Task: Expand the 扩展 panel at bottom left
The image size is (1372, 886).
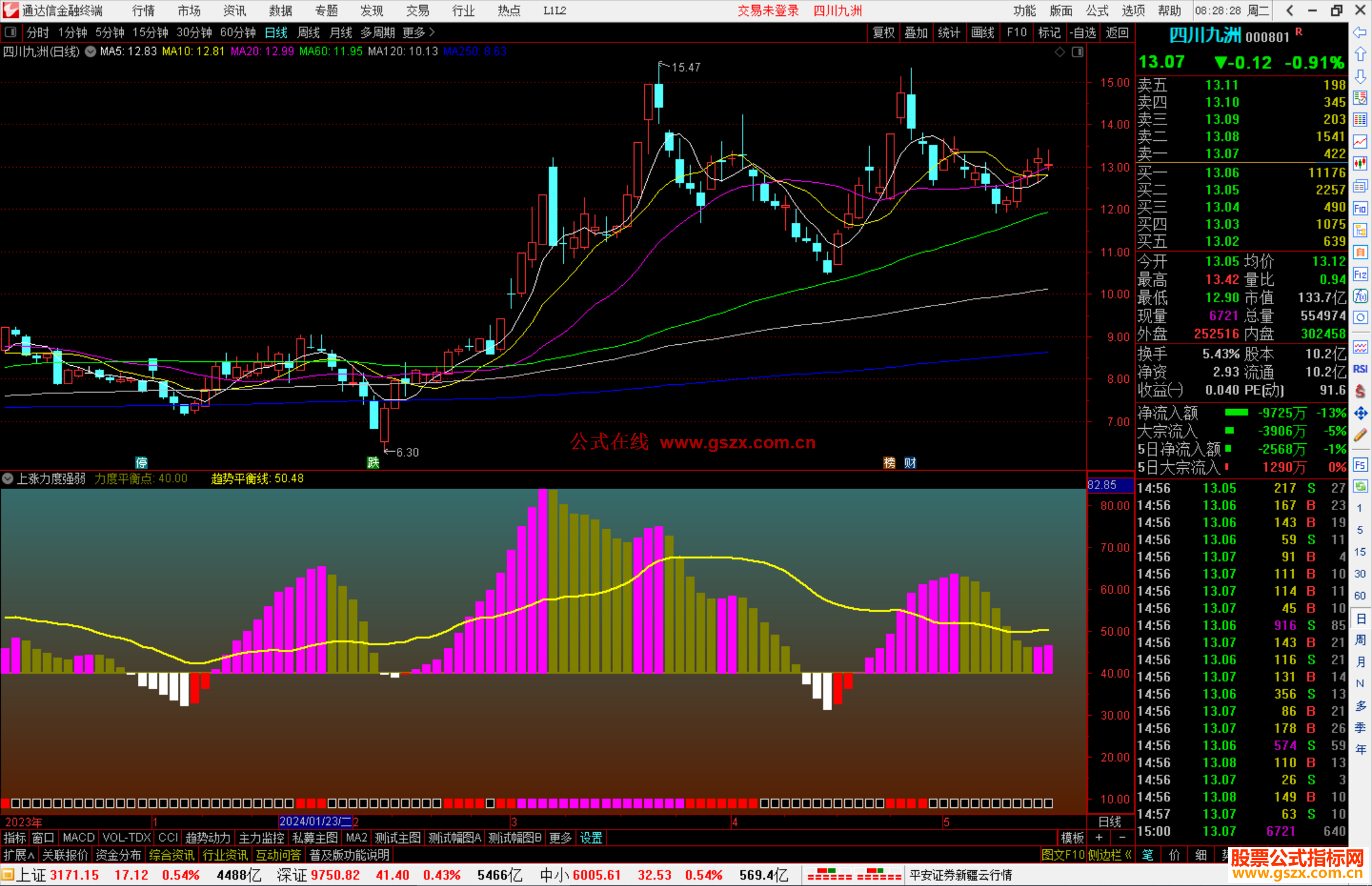Action: click(x=19, y=855)
